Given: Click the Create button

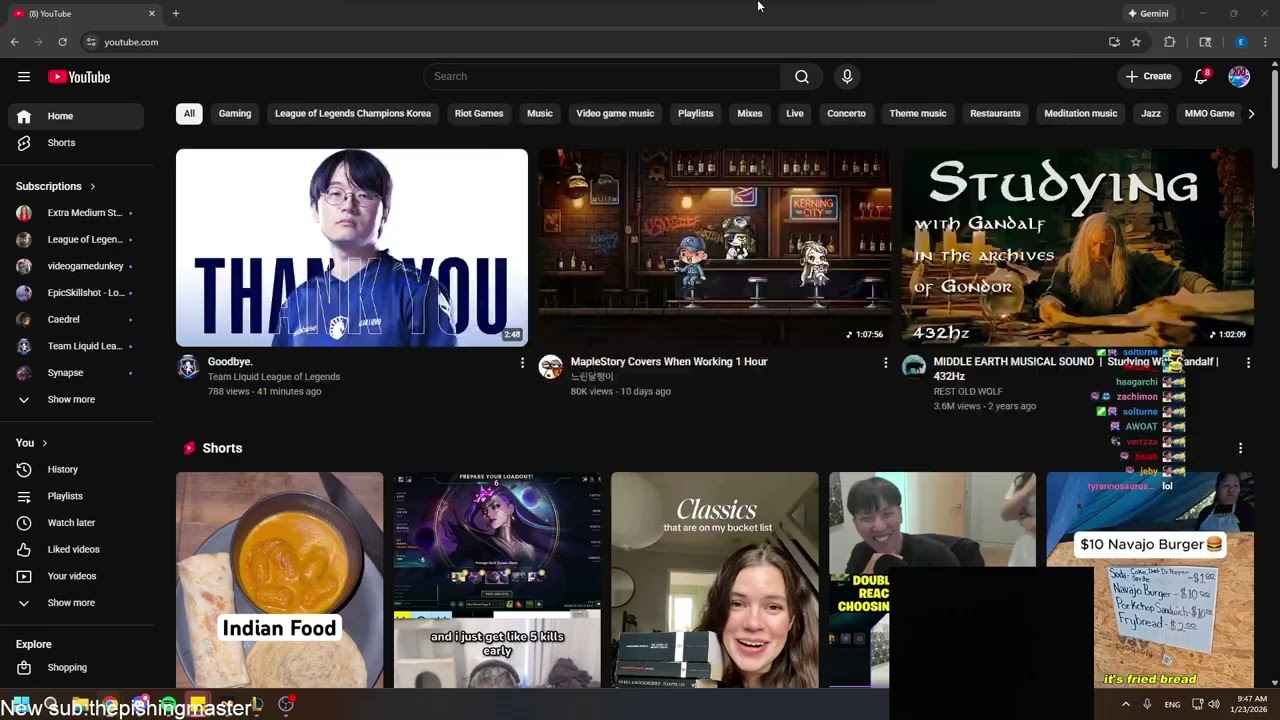Looking at the screenshot, I should tap(1148, 77).
